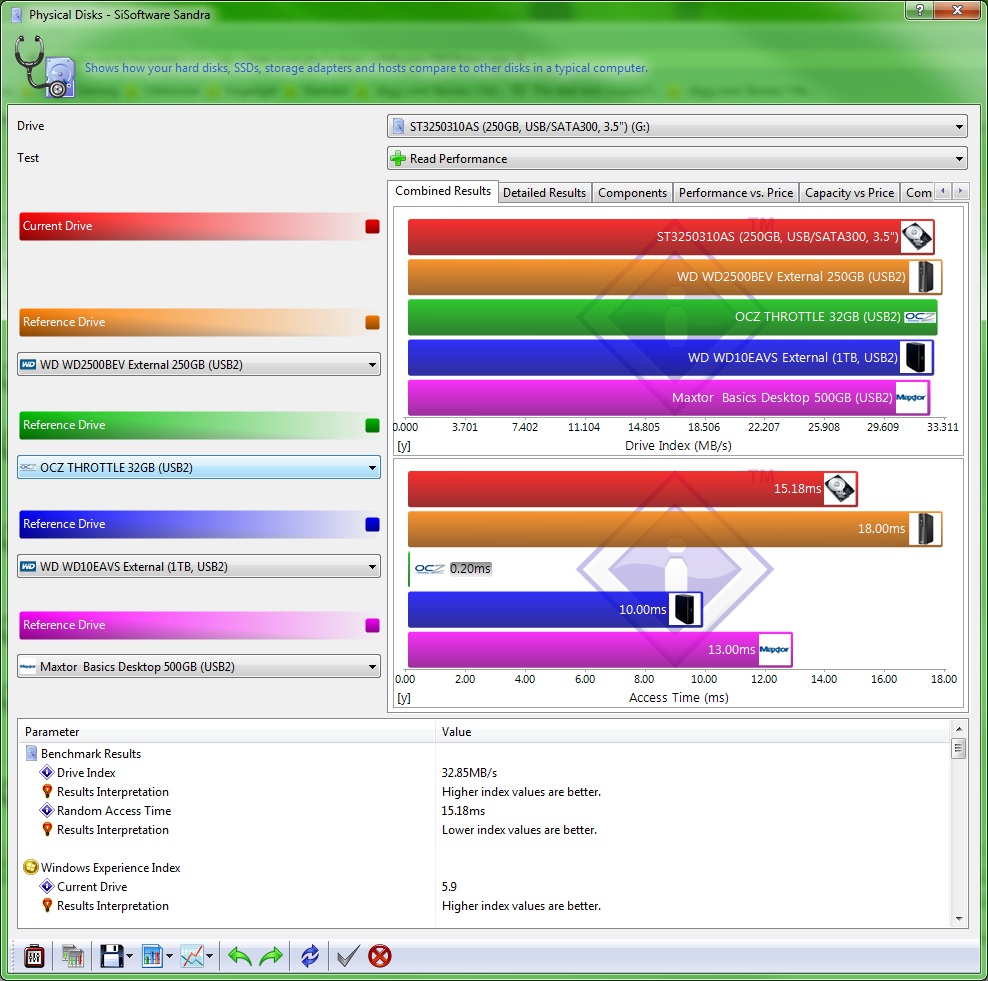Viewport: 988px width, 981px height.
Task: Click the stethoscope disk icon in header
Action: 44,67
